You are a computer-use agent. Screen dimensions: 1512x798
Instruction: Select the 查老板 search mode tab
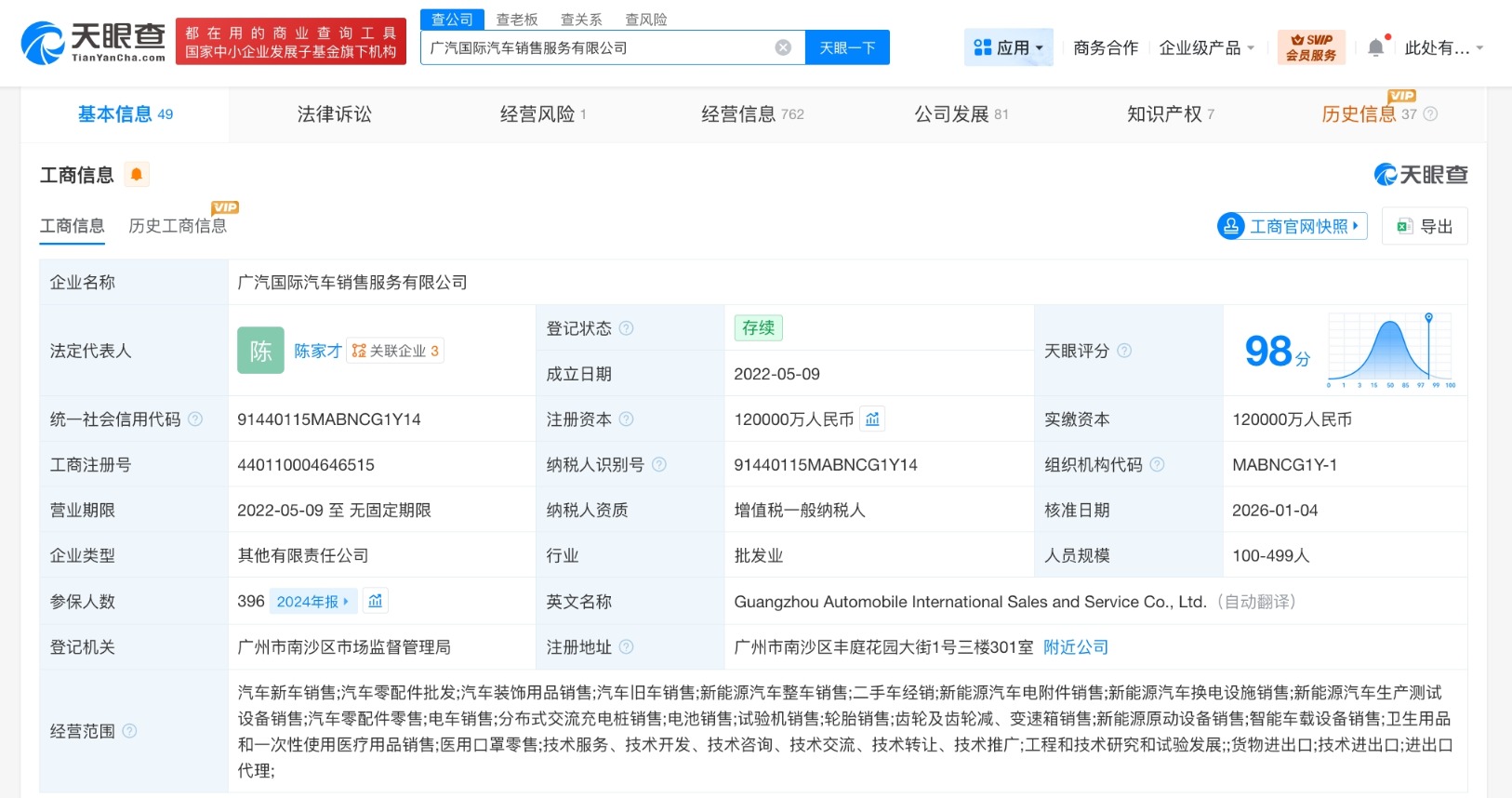click(x=517, y=20)
